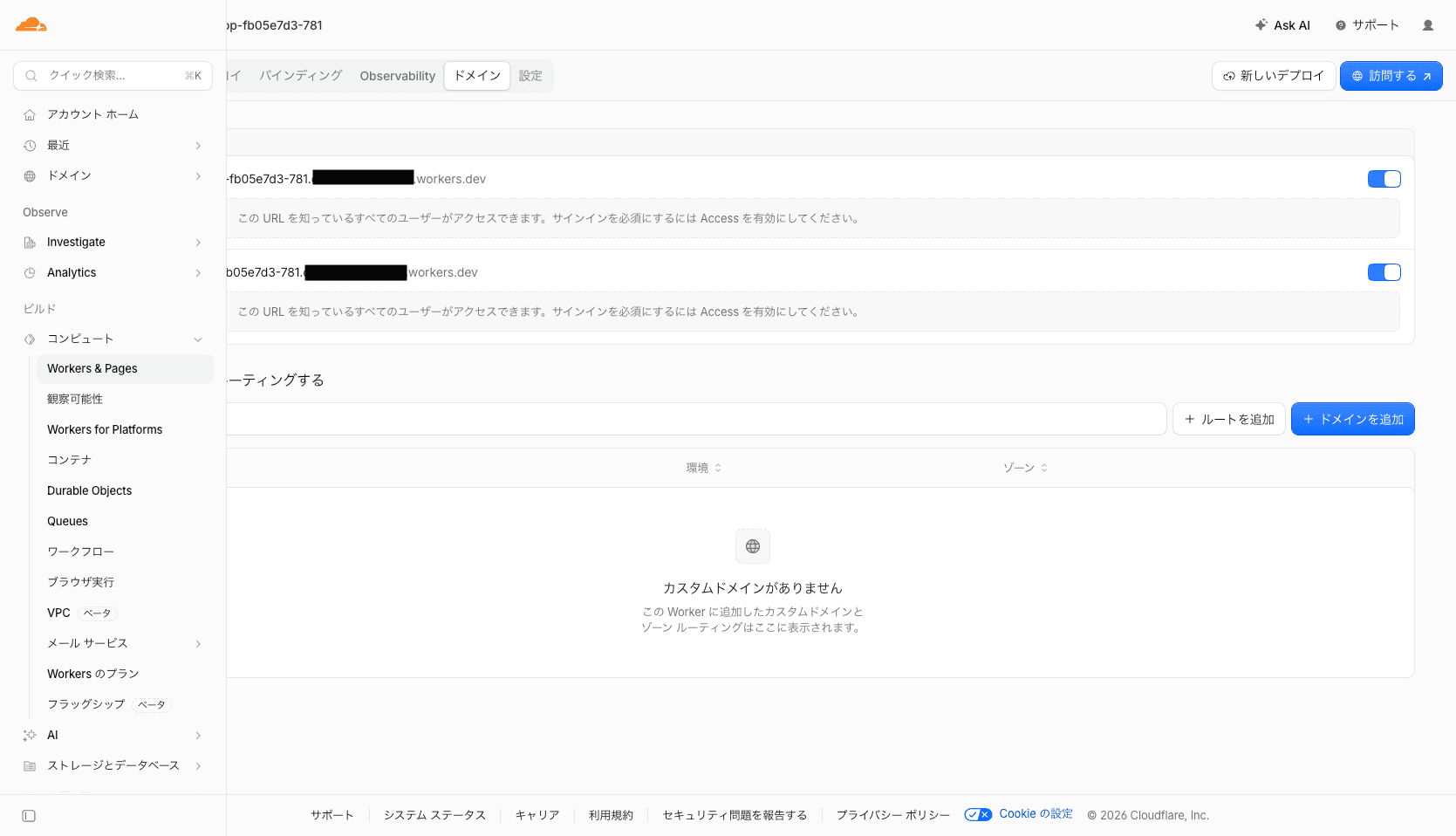Click the ルートを追加 button
The height and width of the screenshot is (836, 1456).
click(1229, 419)
